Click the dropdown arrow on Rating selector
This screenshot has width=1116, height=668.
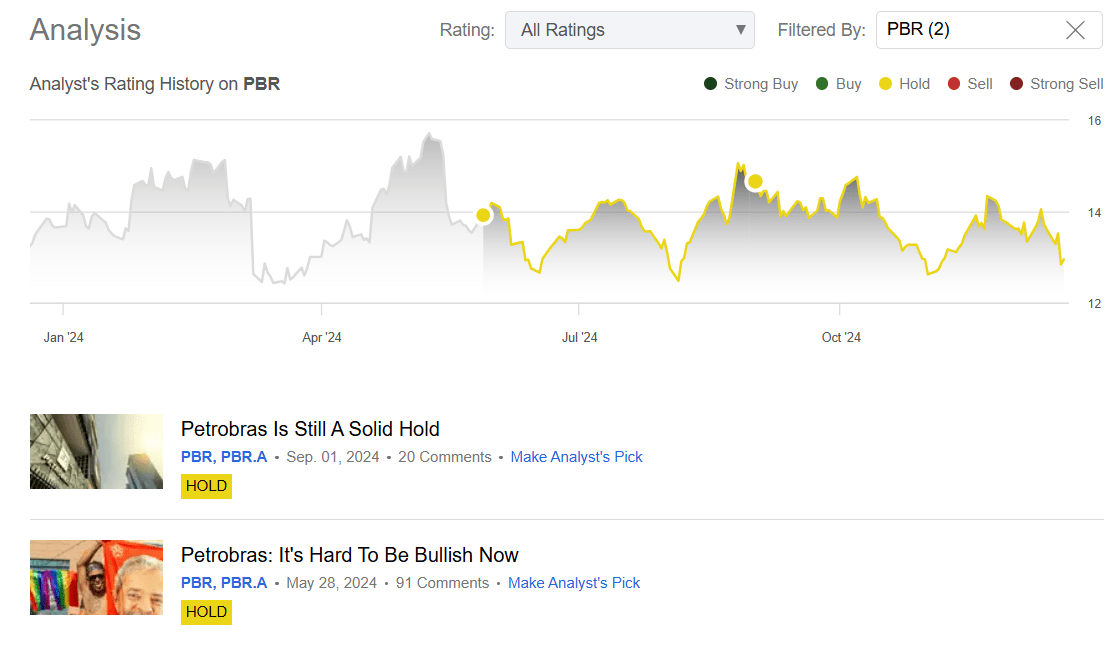pyautogui.click(x=740, y=29)
